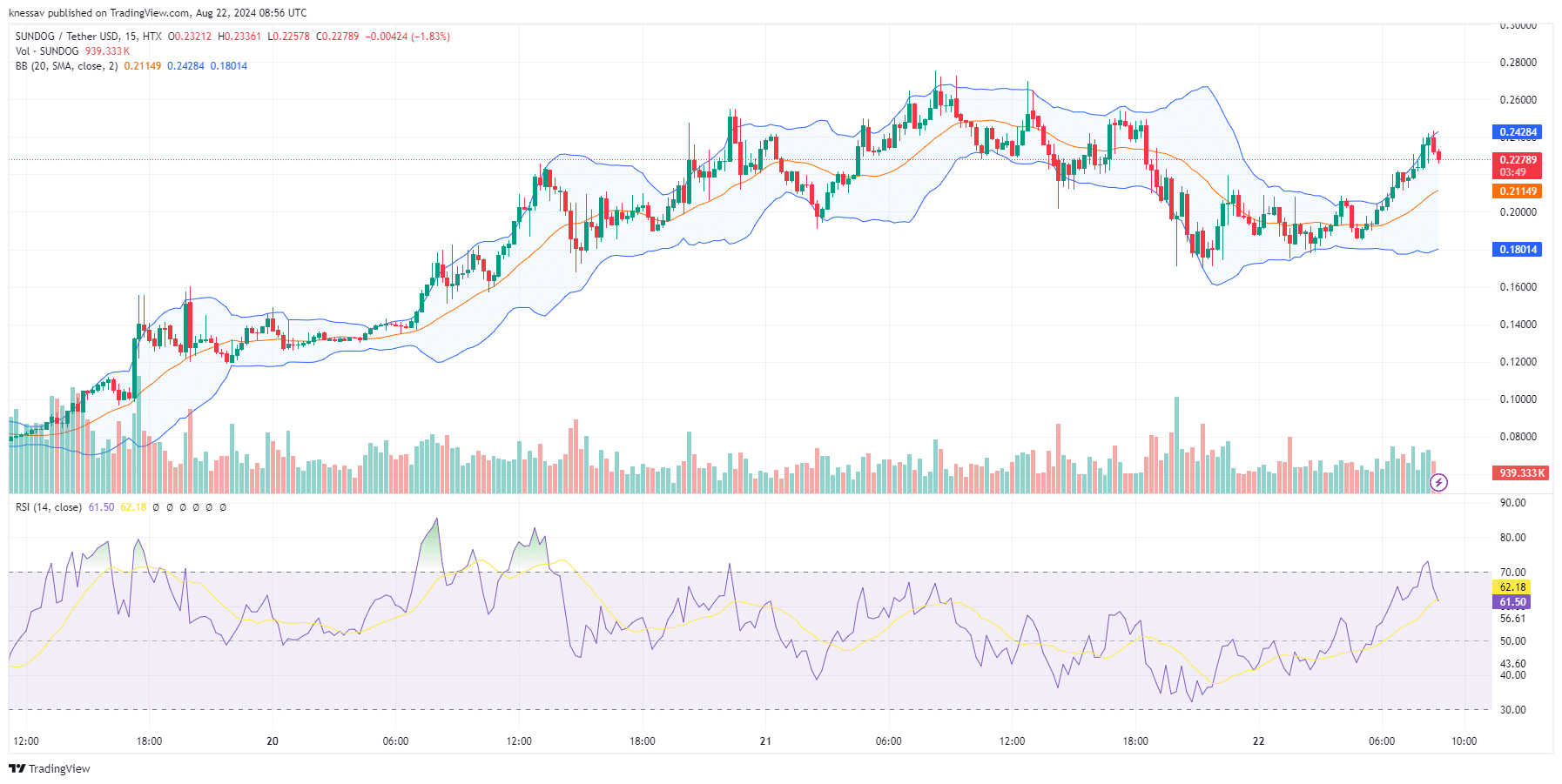Click the Vol legend value 939.333K
The width and height of the screenshot is (1562, 784).
pos(107,51)
